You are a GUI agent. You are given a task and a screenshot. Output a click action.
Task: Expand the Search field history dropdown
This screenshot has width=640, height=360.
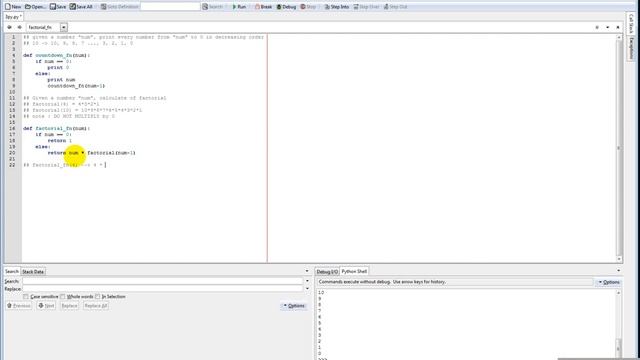click(x=307, y=281)
